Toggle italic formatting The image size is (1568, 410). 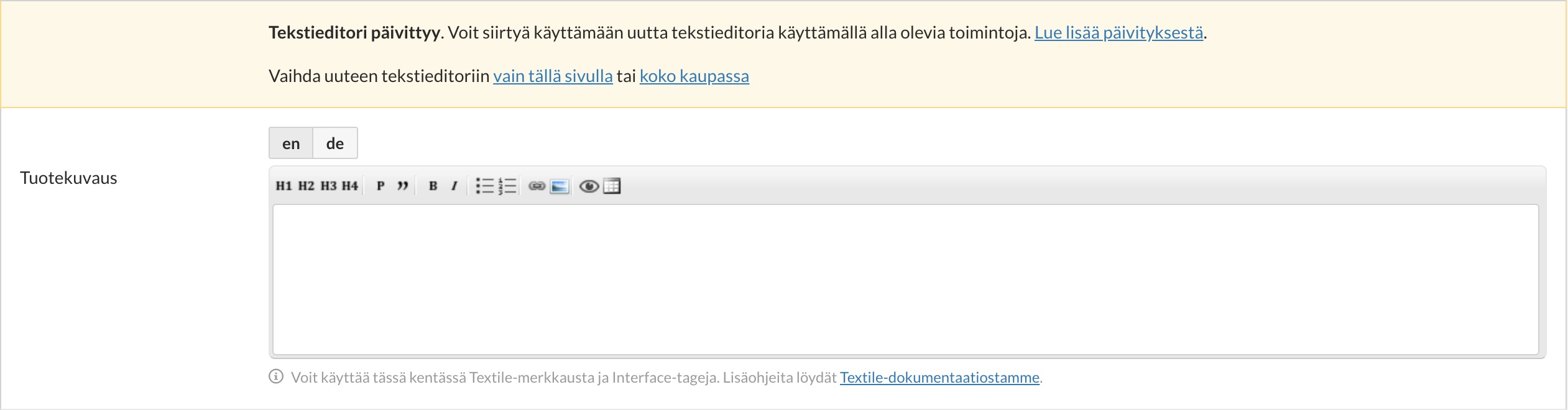(x=454, y=186)
